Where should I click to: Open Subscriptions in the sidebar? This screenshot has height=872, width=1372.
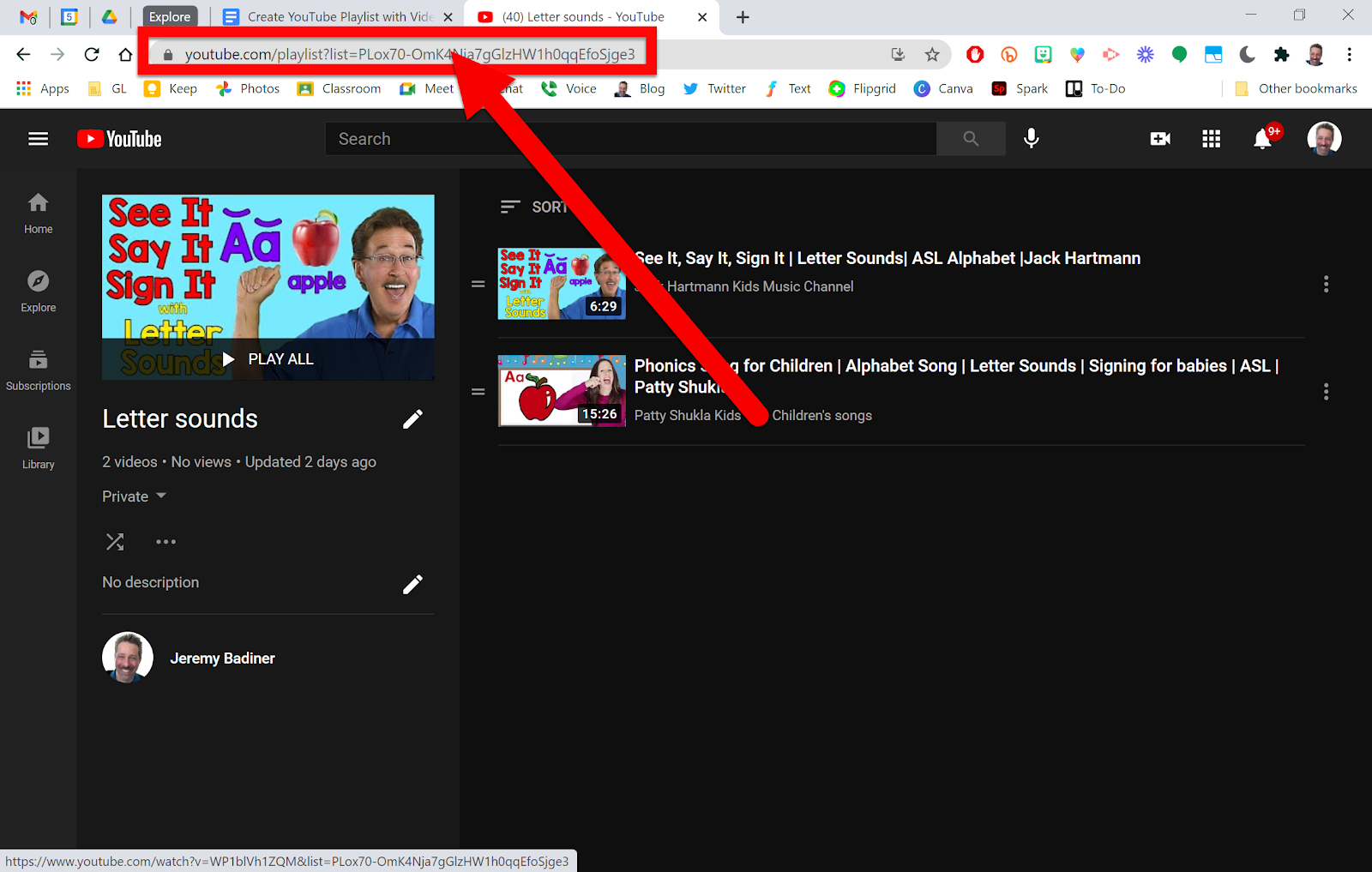(39, 370)
